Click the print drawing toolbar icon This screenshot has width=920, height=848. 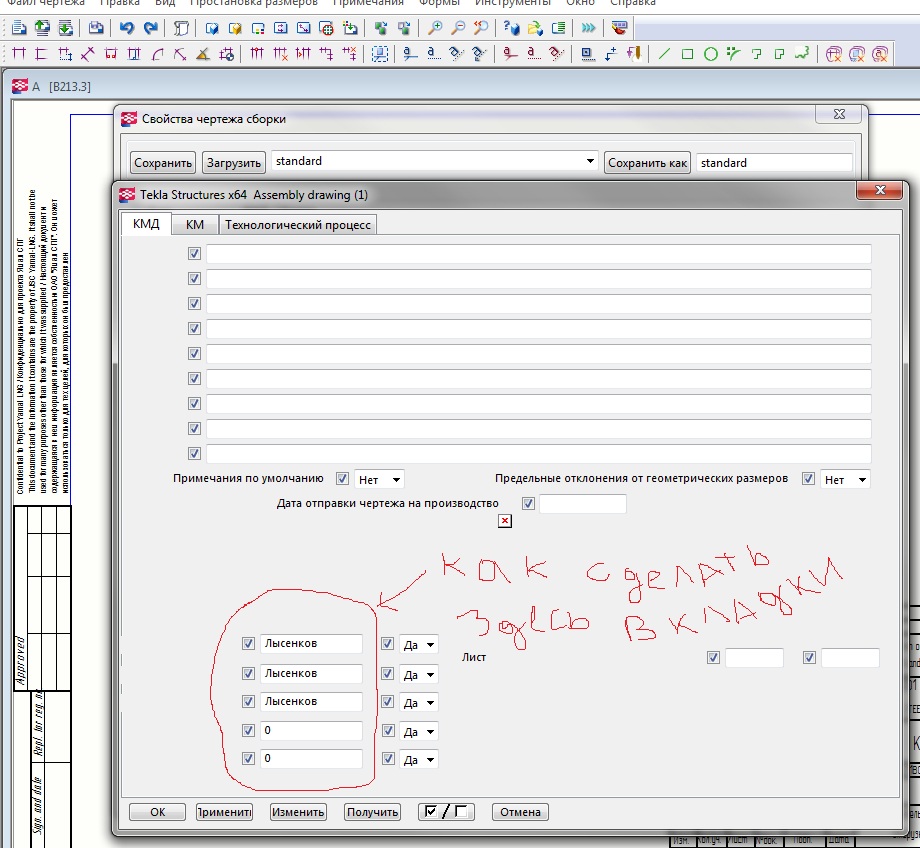[95, 28]
